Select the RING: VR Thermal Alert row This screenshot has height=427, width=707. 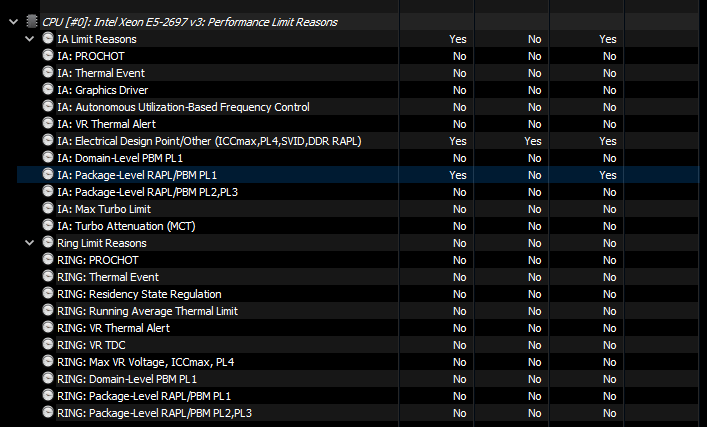click(114, 328)
